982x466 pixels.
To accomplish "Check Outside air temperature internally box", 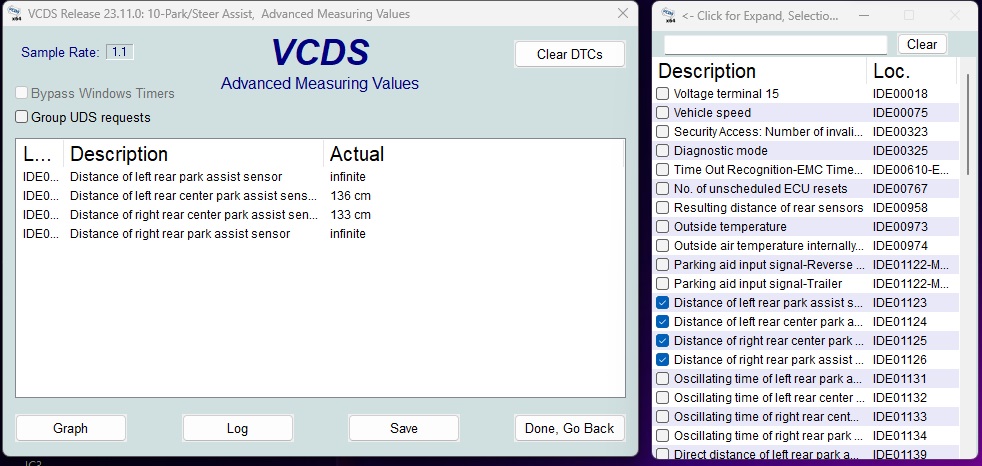I will (663, 246).
